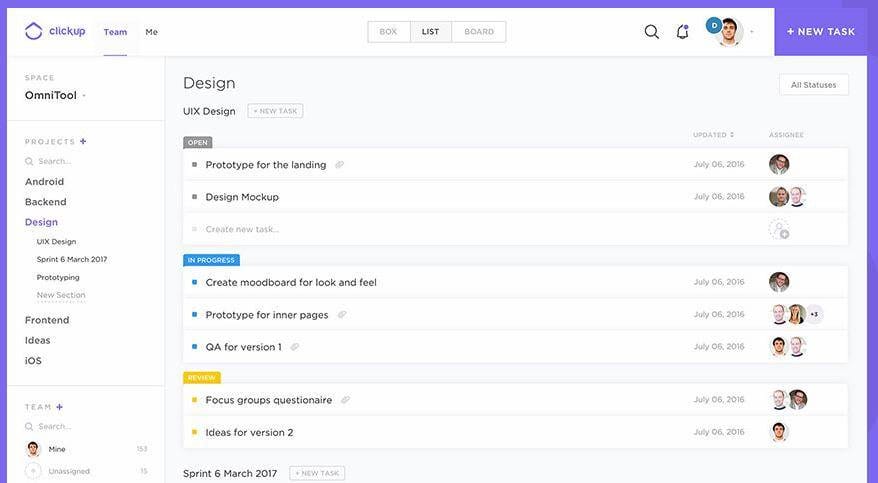Viewport: 878px width, 483px height.
Task: Open UIX Design section in sidebar
Action: [x=56, y=241]
